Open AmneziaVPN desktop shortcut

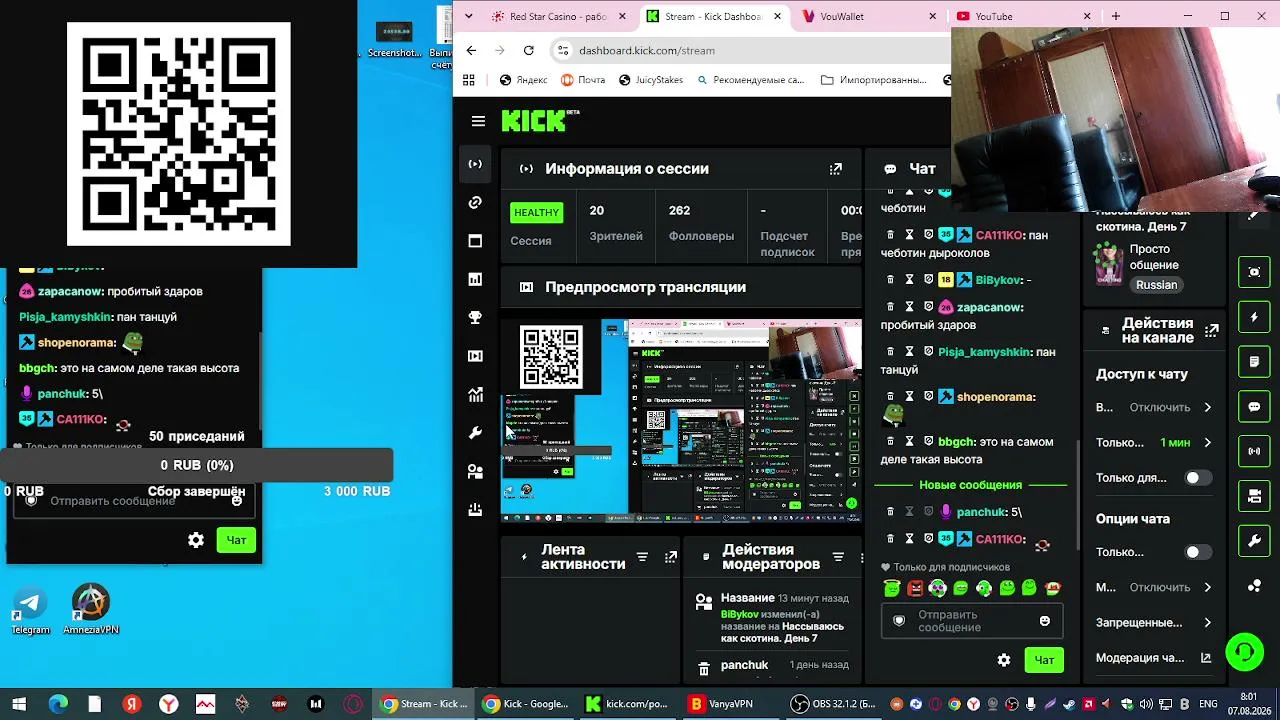point(91,610)
